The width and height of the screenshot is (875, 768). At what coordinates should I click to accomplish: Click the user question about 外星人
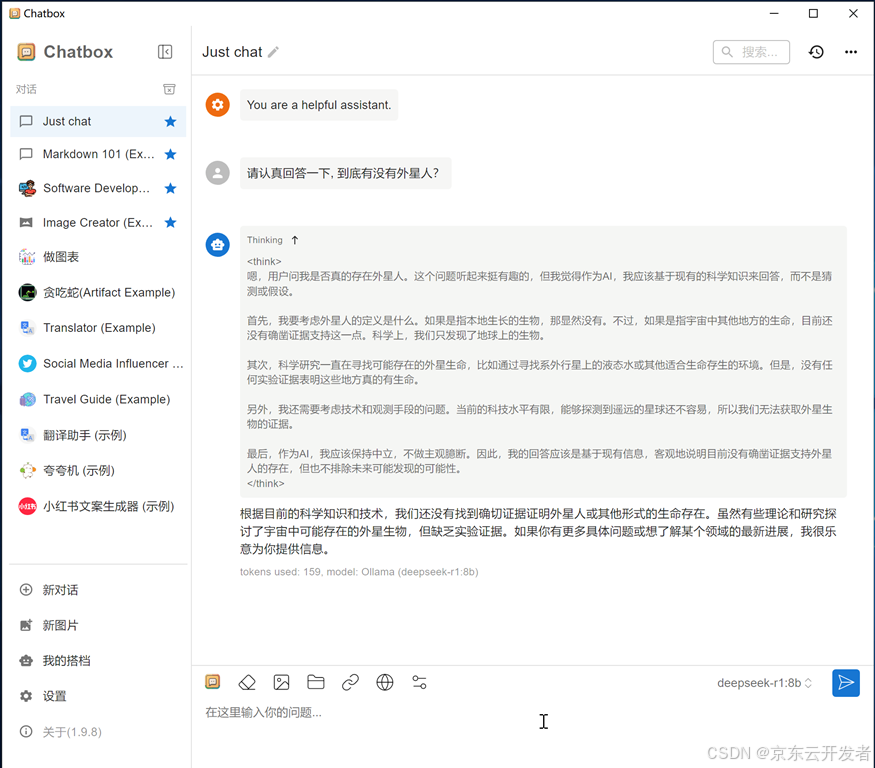[x=345, y=173]
